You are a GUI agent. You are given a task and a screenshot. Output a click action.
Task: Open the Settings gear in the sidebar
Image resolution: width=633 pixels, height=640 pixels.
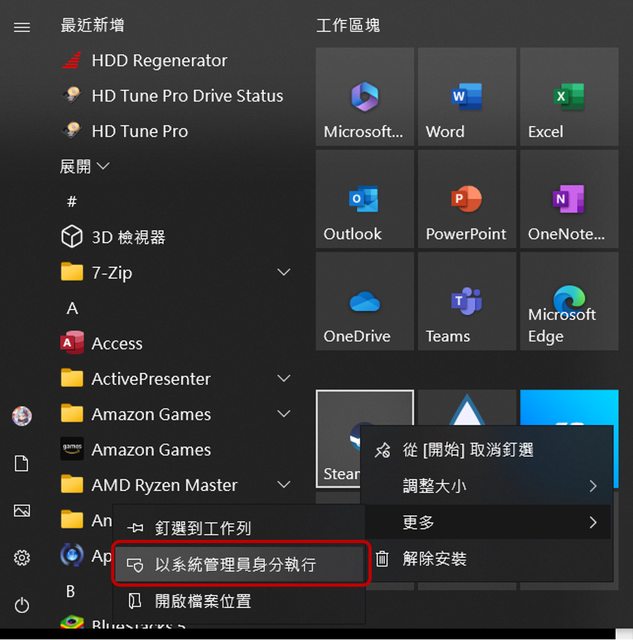pos(22,558)
